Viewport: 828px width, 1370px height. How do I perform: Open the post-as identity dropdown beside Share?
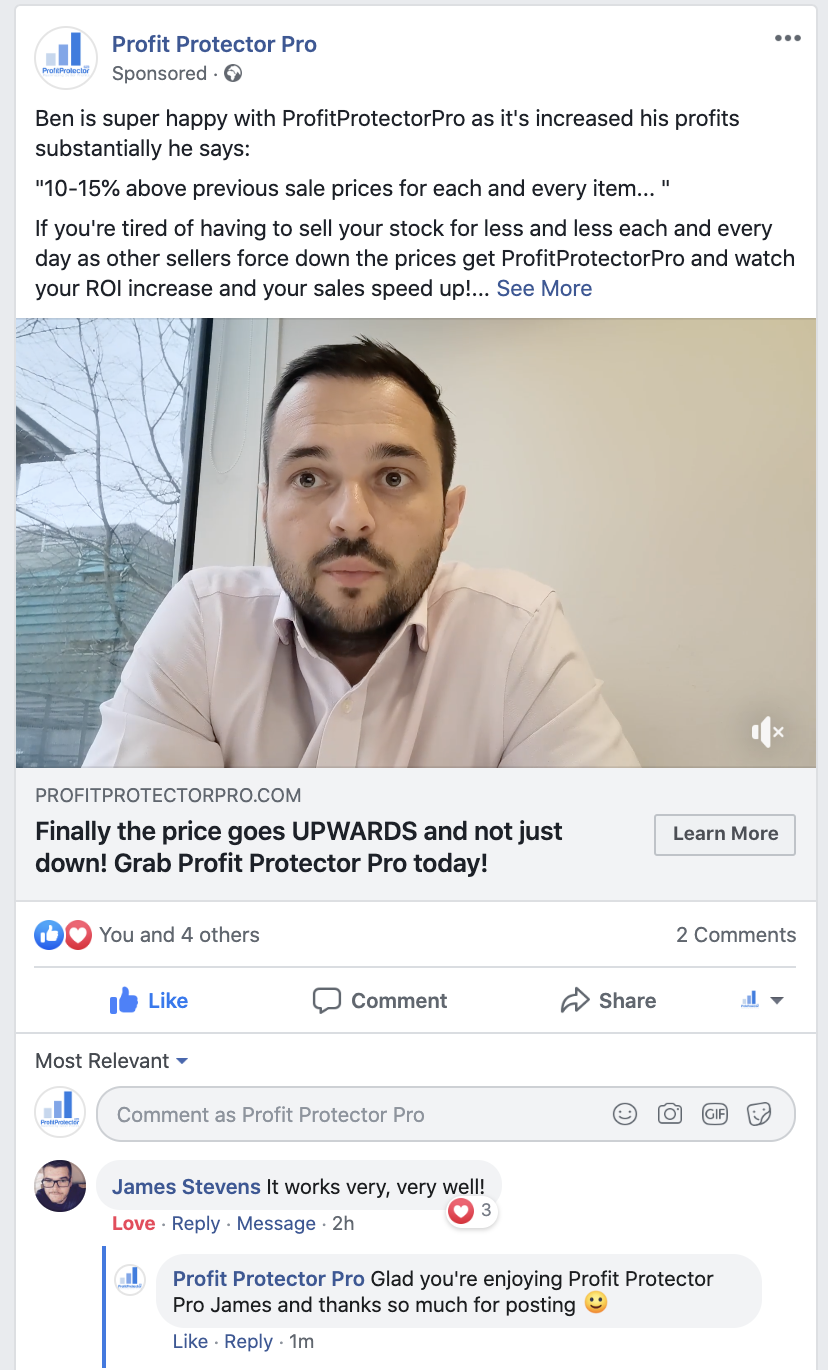pyautogui.click(x=762, y=1000)
